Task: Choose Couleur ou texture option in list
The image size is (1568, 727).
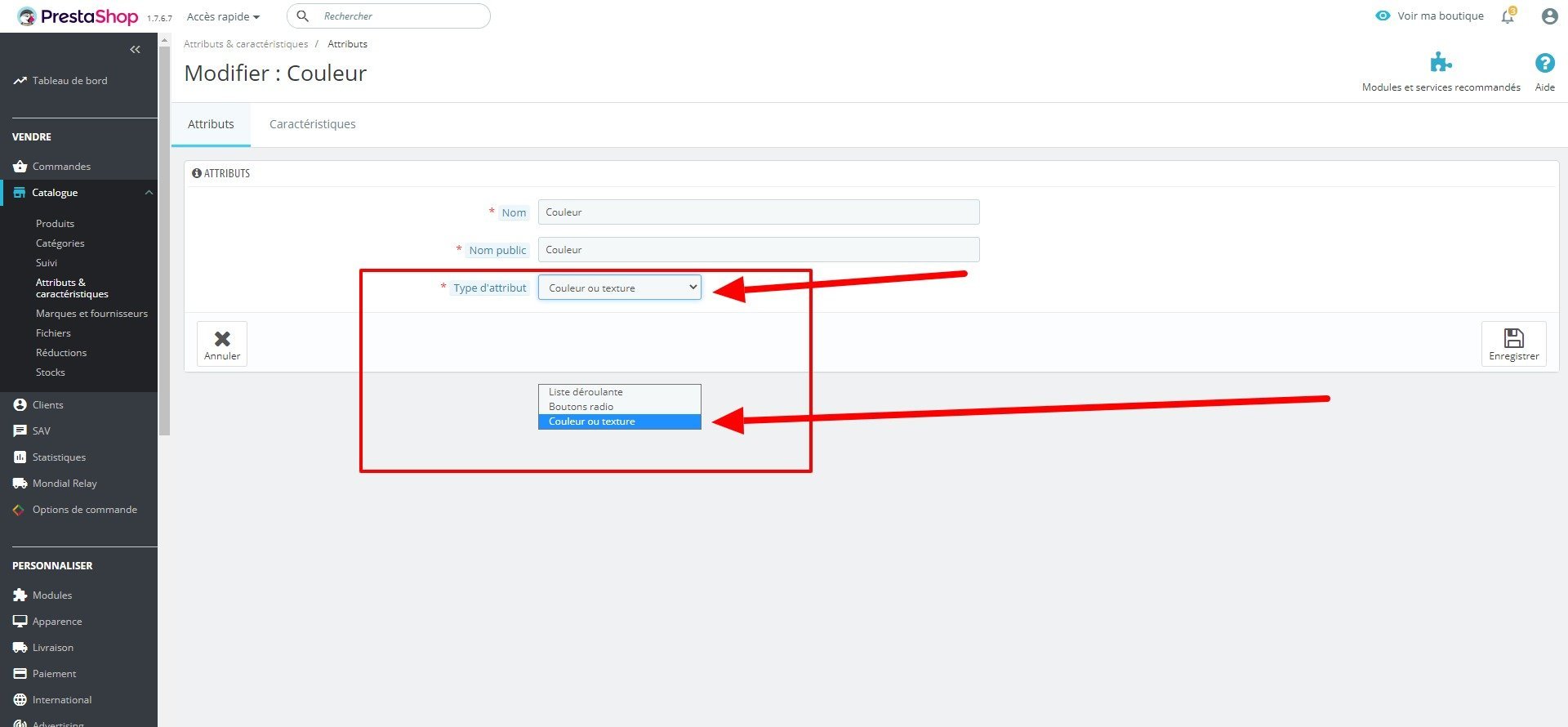Action: 619,421
